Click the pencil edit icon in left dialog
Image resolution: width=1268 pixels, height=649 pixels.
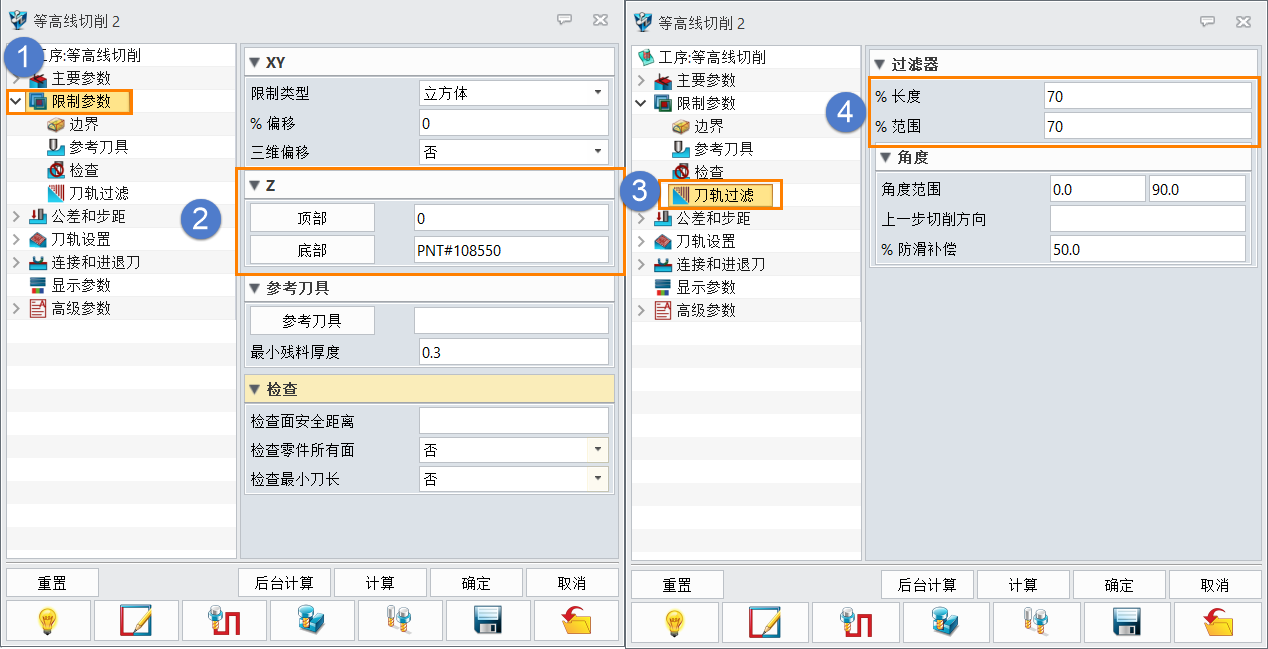[x=136, y=621]
